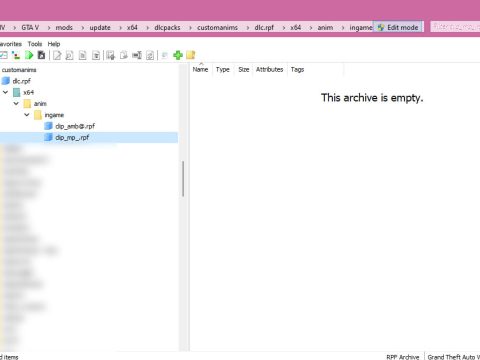This screenshot has height=360, width=480.
Task: Click the replace-file toolbar icon
Action: (x=150, y=55)
